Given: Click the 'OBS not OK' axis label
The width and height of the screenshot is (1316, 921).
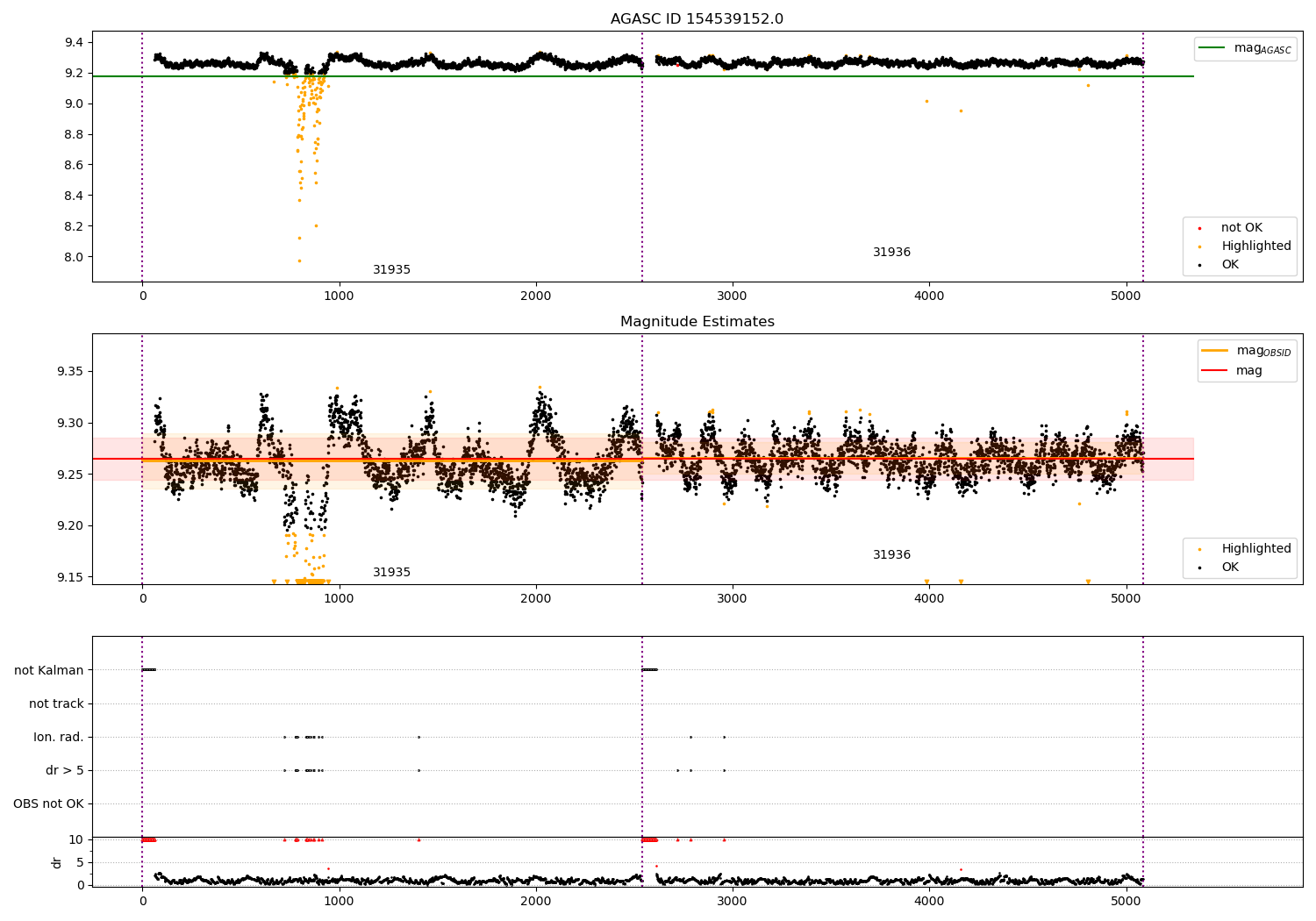Looking at the screenshot, I should (x=49, y=803).
